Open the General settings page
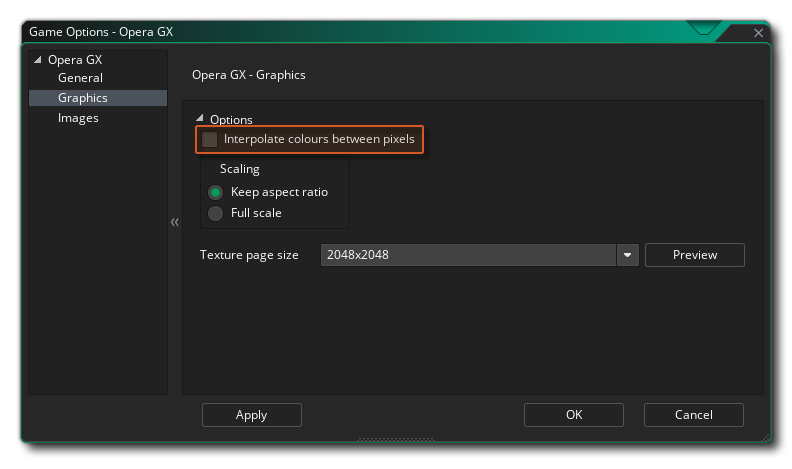The height and width of the screenshot is (469, 792). pyautogui.click(x=80, y=78)
